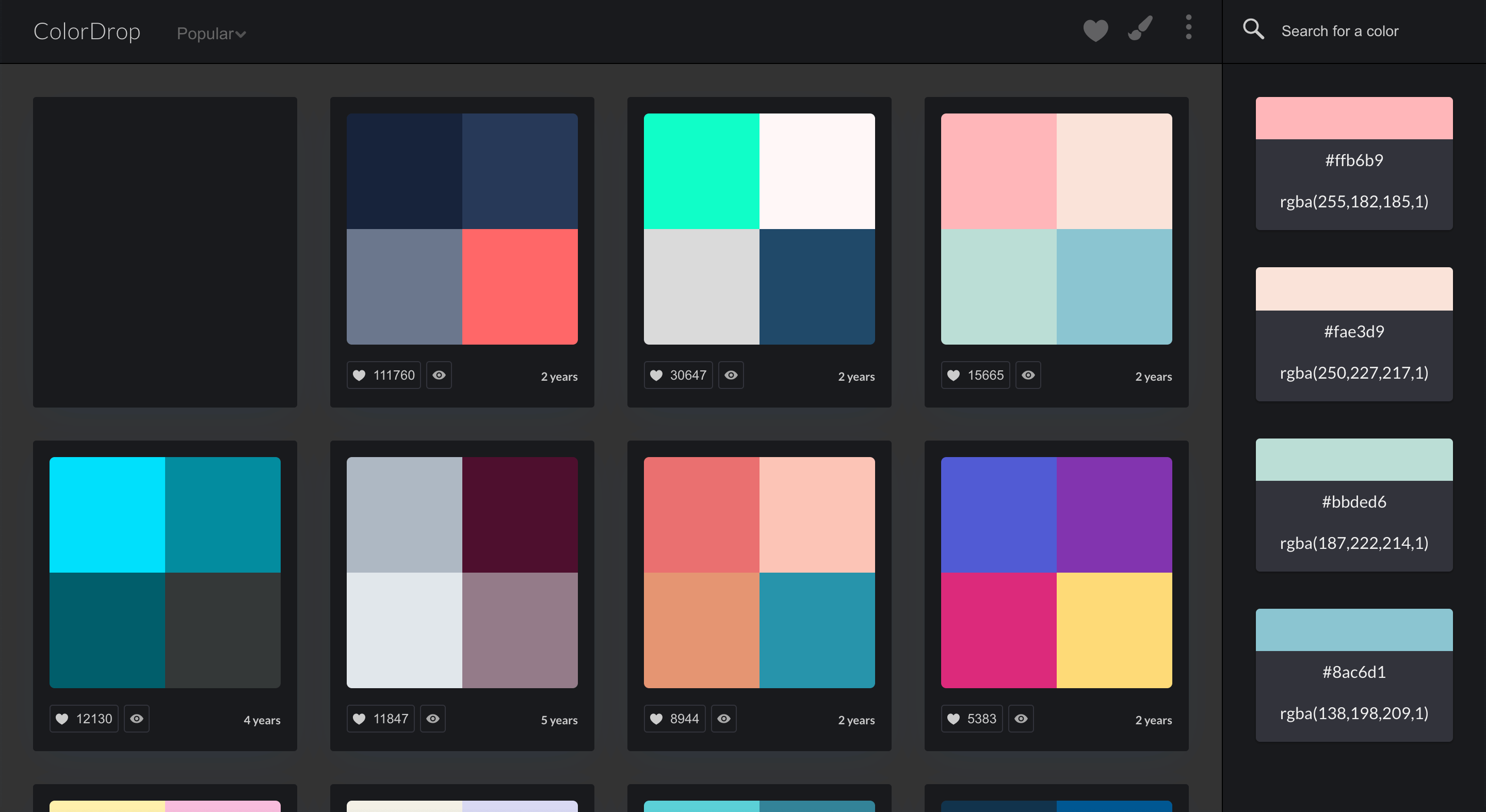
Task: Copy the rgba(138,198,209,1) value
Action: click(1354, 713)
